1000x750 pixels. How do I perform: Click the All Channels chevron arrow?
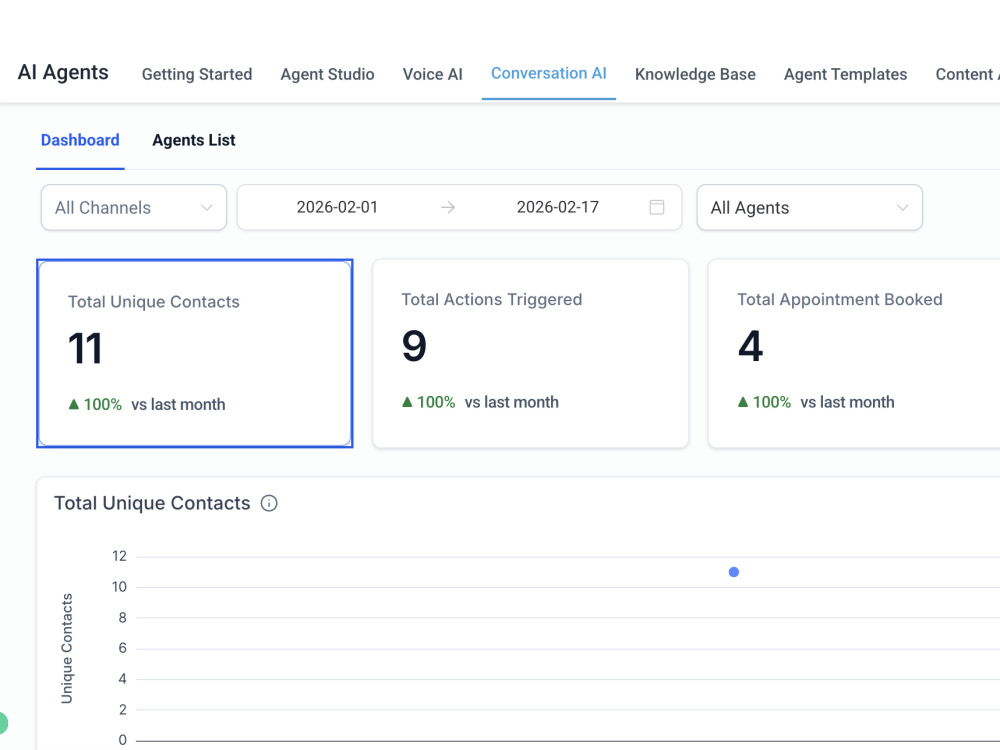(206, 207)
